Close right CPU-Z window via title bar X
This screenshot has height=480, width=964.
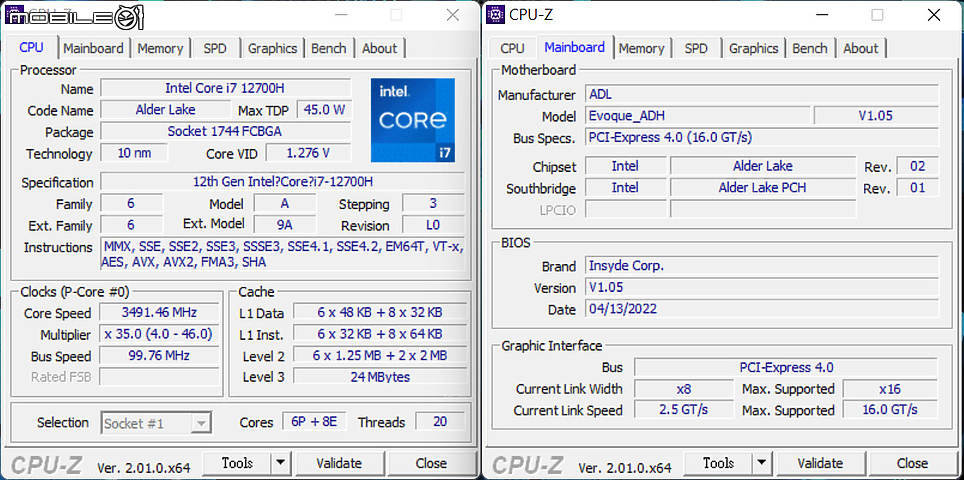pos(934,15)
